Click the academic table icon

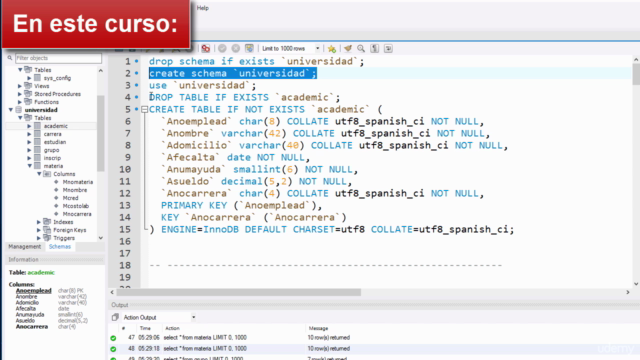(x=38, y=126)
